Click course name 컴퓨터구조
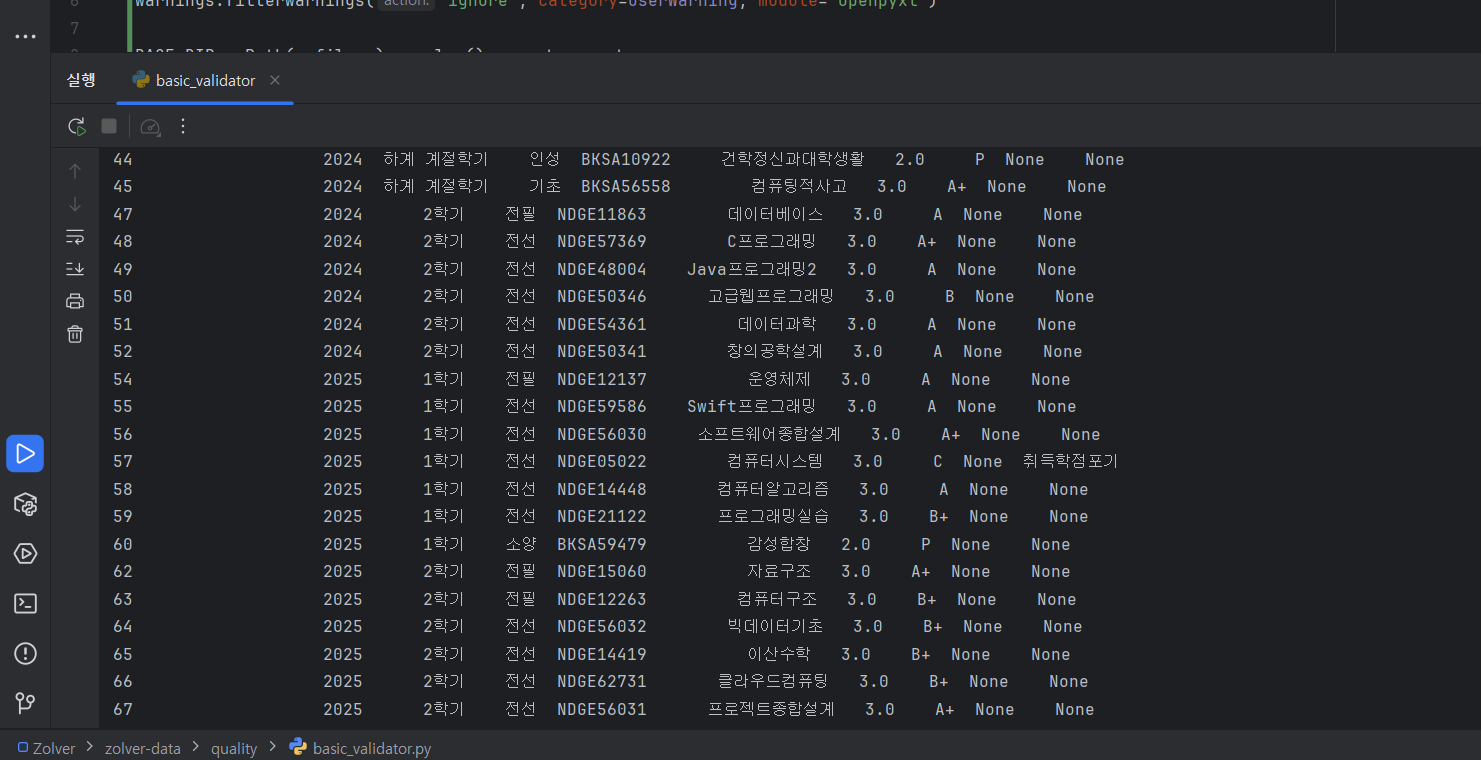 click(777, 600)
